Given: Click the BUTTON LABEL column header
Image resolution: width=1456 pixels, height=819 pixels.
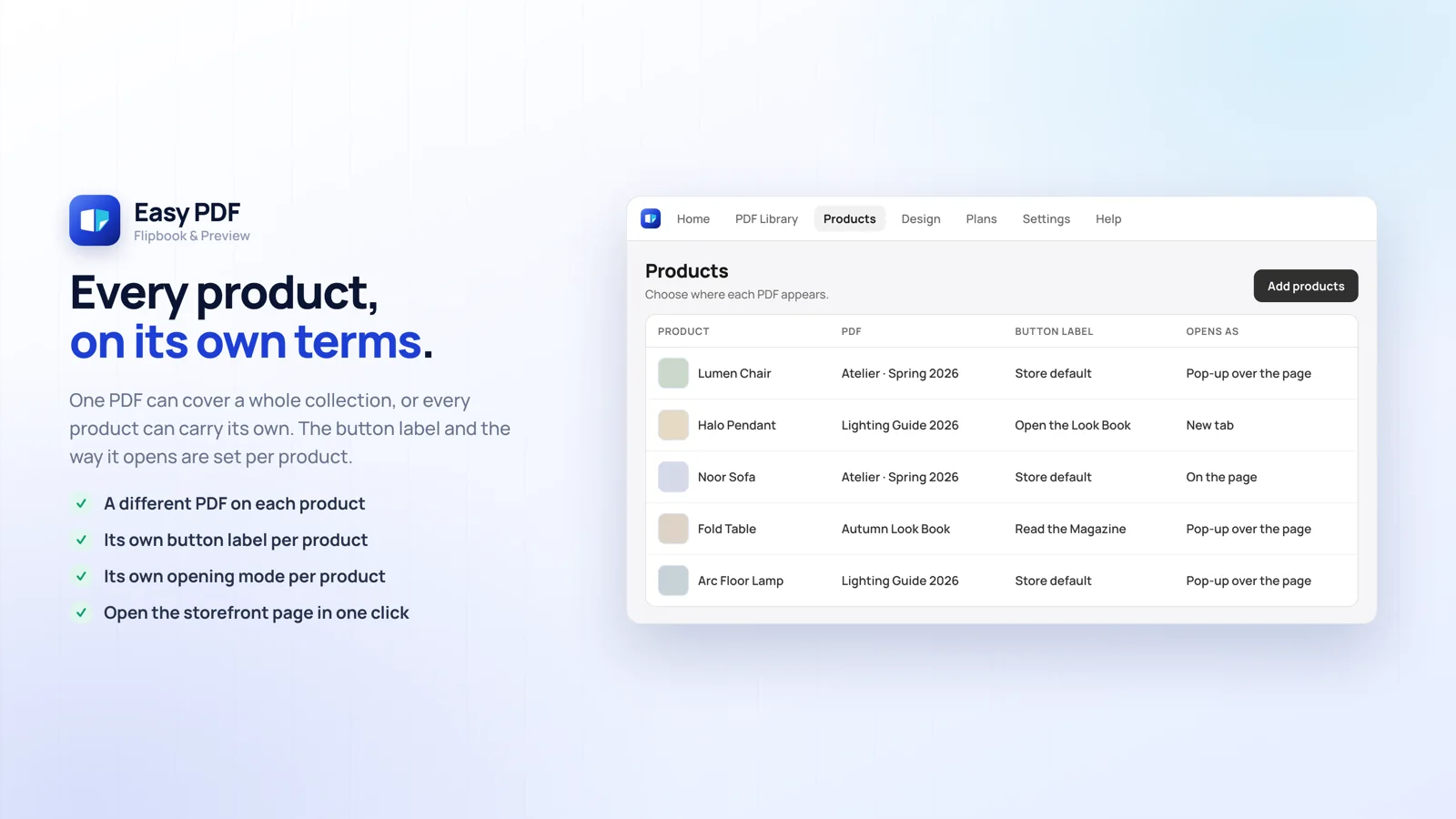Looking at the screenshot, I should point(1054,331).
